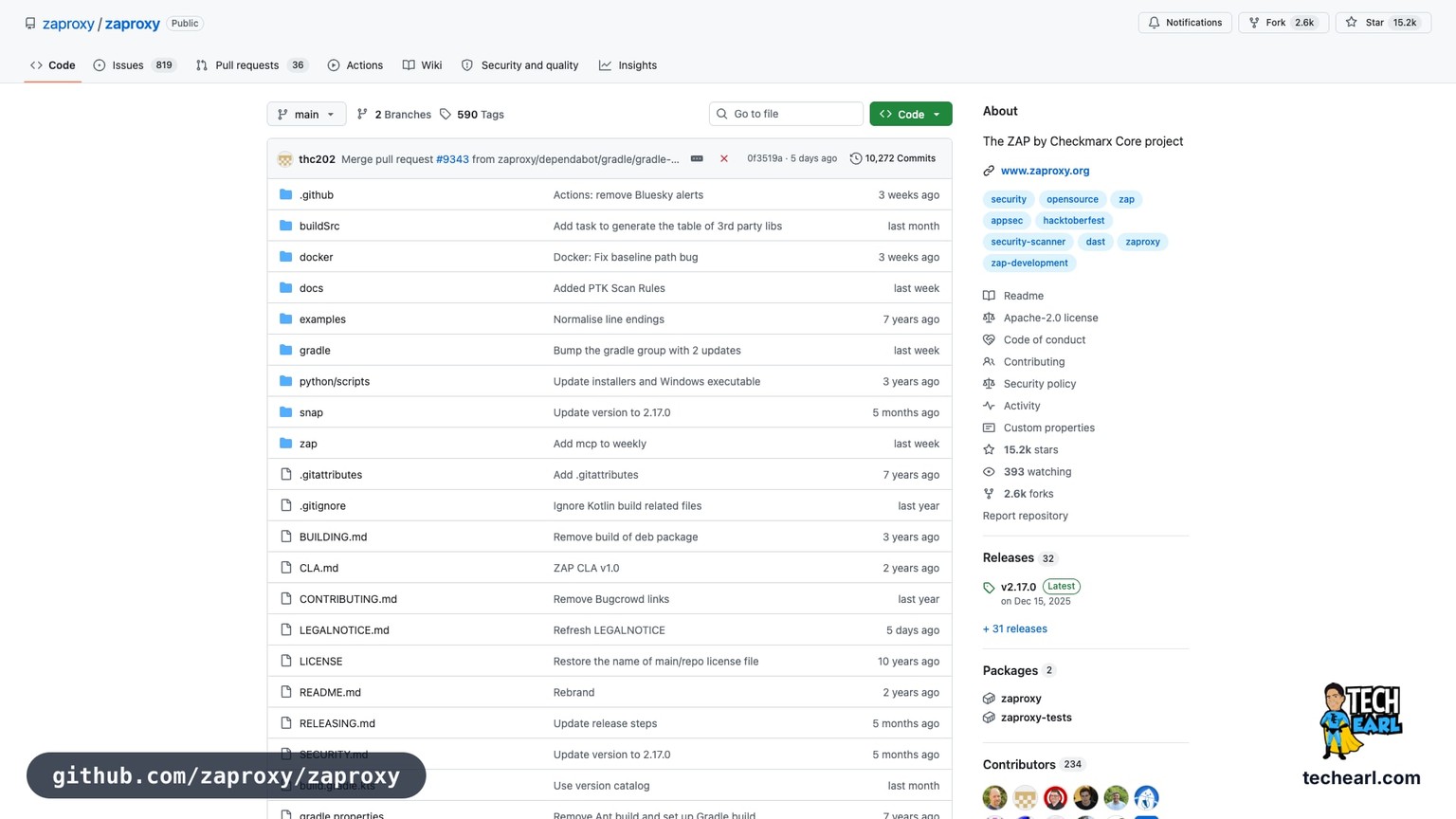This screenshot has width=1456, height=819.
Task: Click the tag icon beside v2.17.0 release
Action: point(989,588)
